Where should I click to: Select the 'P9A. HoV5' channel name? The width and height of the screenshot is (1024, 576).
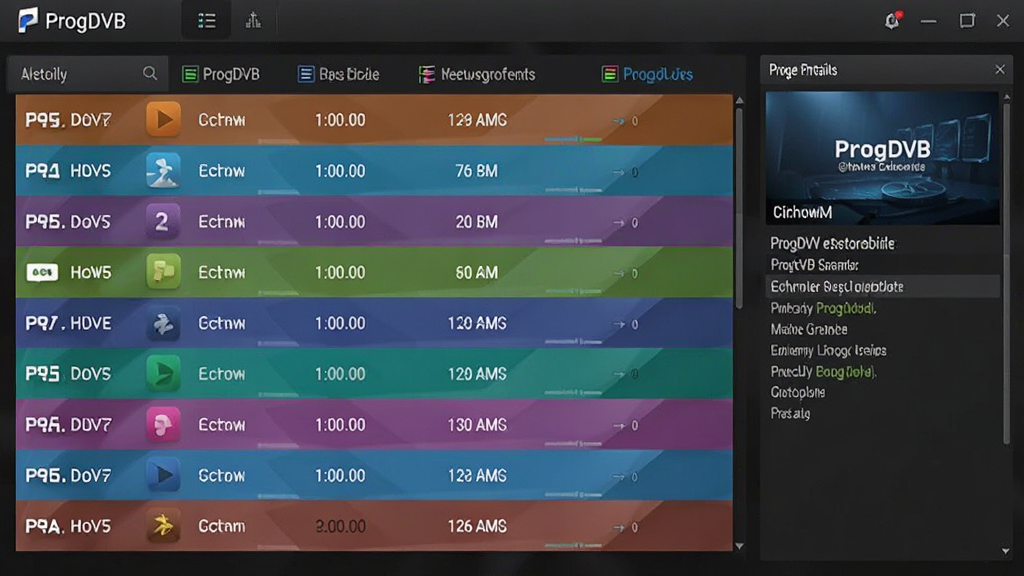68,526
